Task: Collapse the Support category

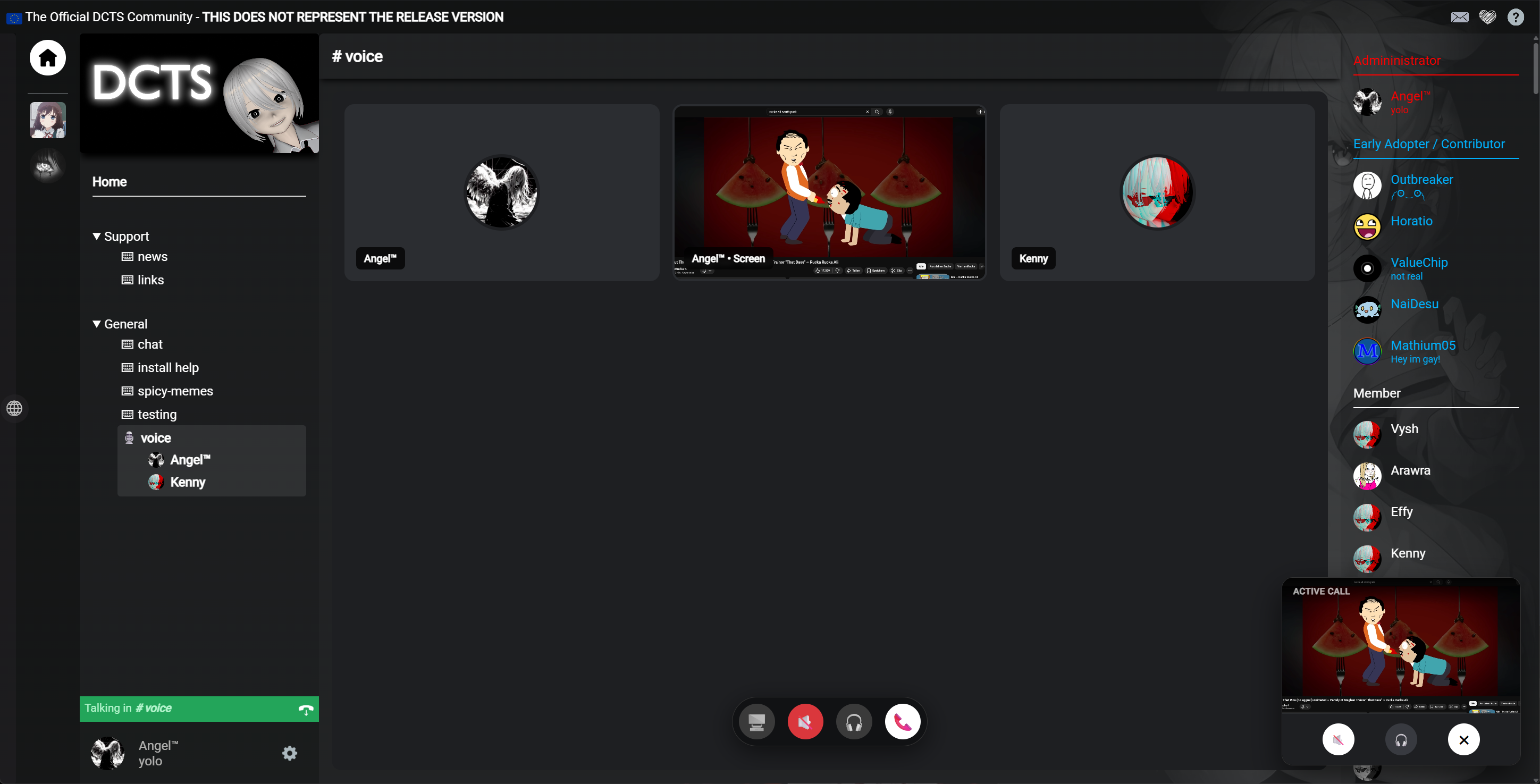Action: point(121,236)
